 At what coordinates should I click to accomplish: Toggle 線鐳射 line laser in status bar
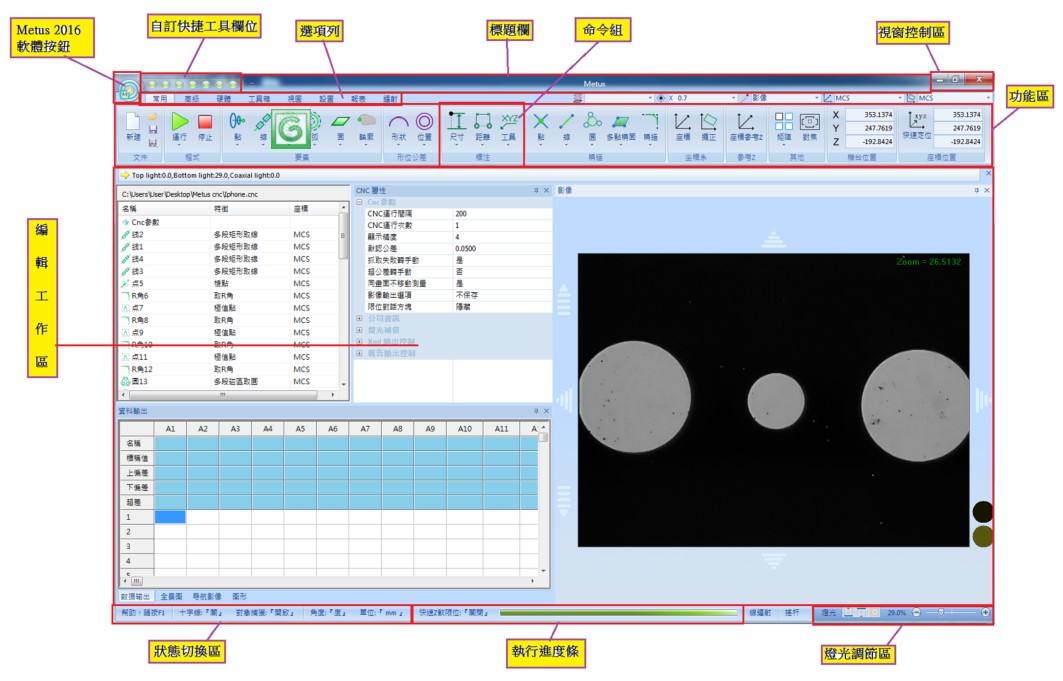[x=761, y=613]
